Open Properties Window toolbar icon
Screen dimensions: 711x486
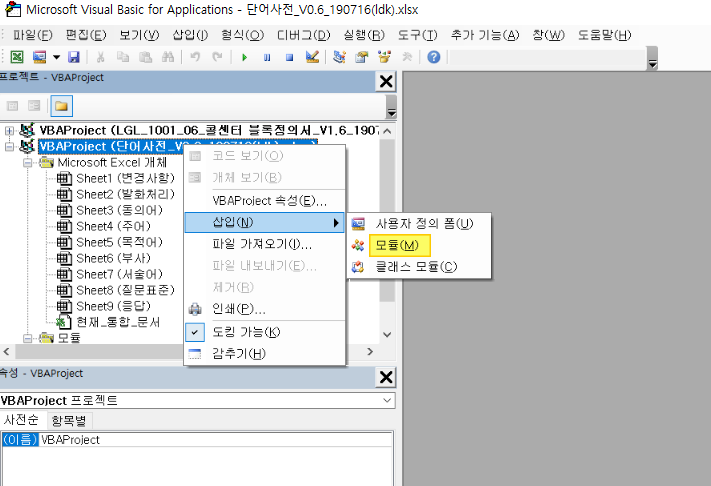click(362, 57)
